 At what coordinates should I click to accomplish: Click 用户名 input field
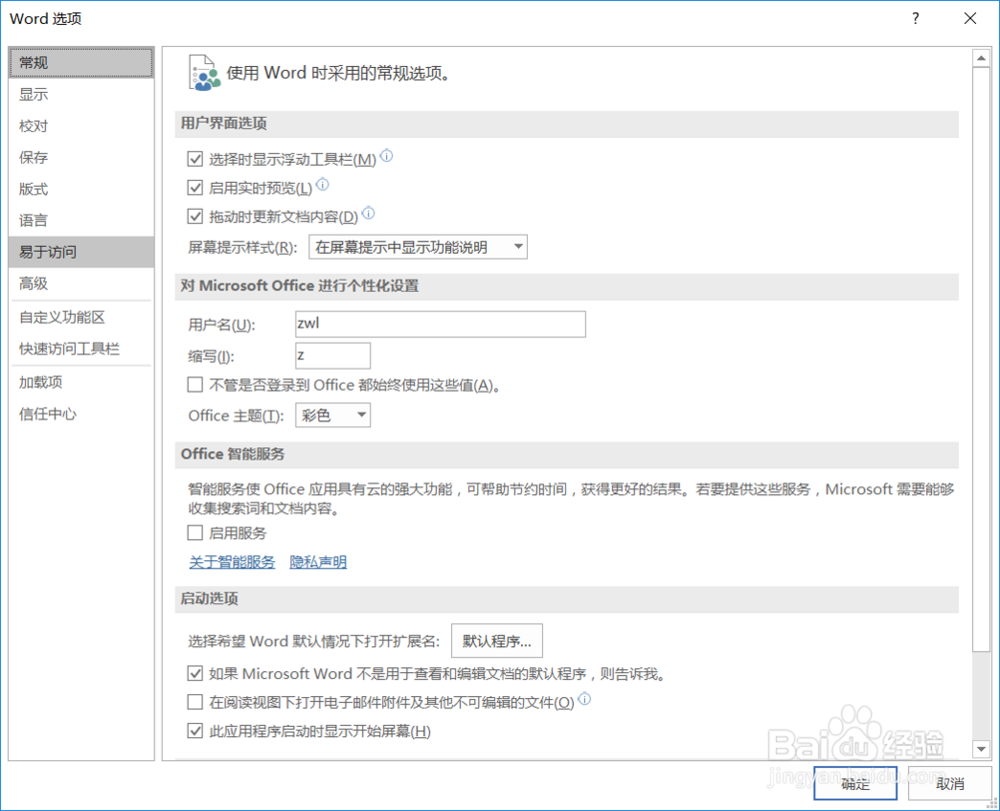441,324
